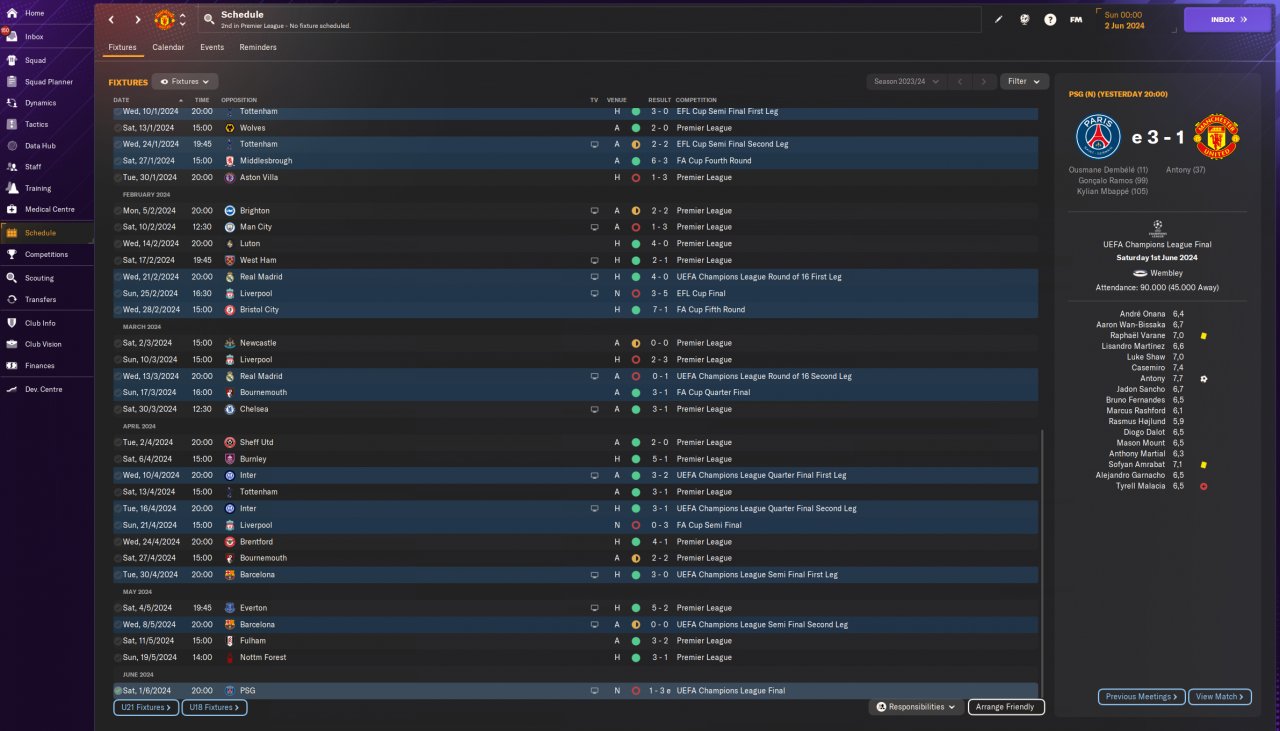Go back using the back arrow
1280x731 pixels.
pyautogui.click(x=111, y=19)
